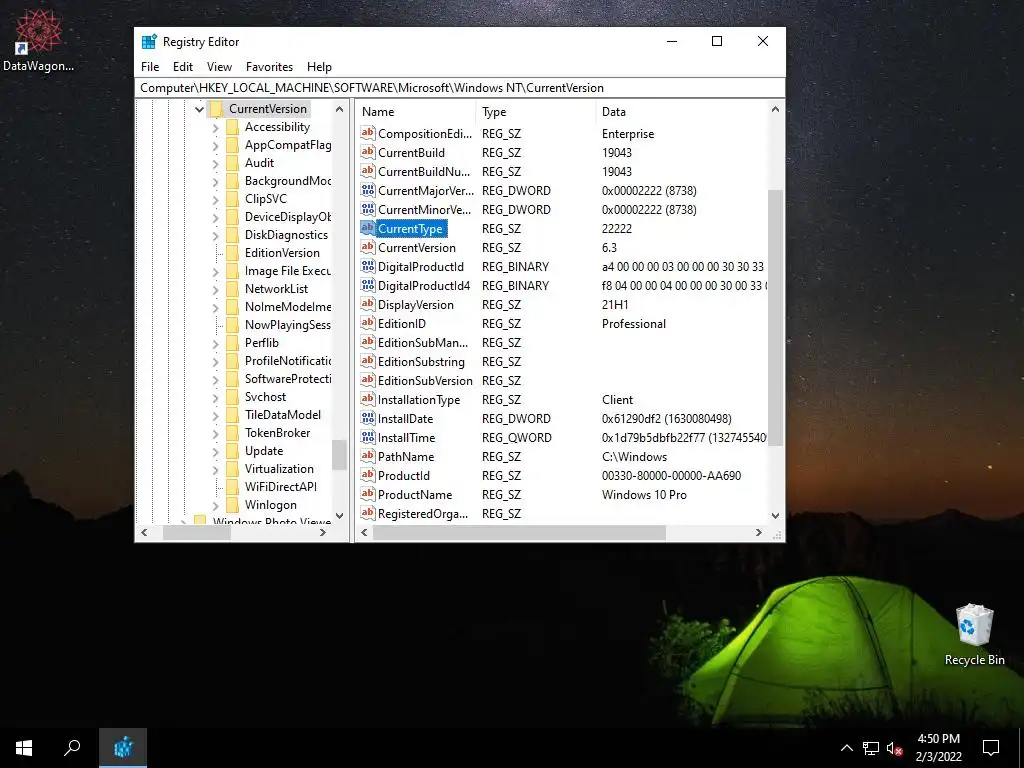Click the tree pane scroll down arrow
This screenshot has width=1024, height=768.
click(339, 515)
